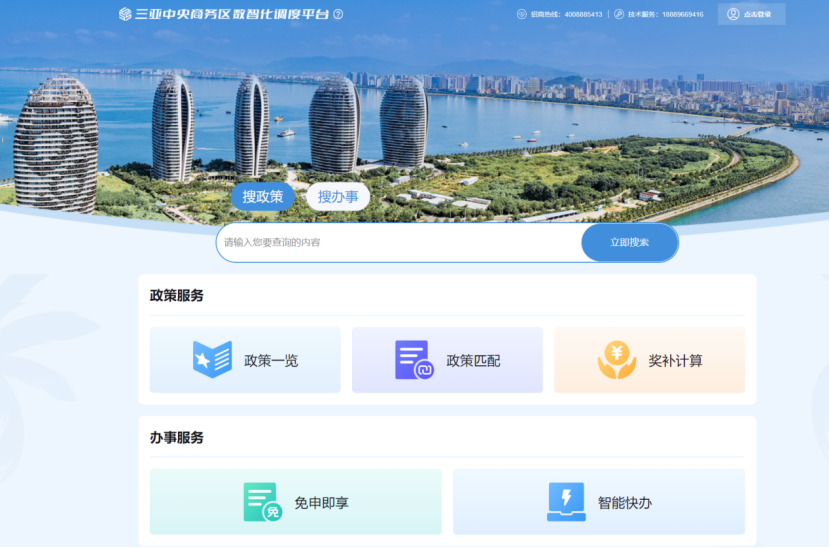Click the 三亚中央商务区数智化调度平台 title

pyautogui.click(x=232, y=14)
